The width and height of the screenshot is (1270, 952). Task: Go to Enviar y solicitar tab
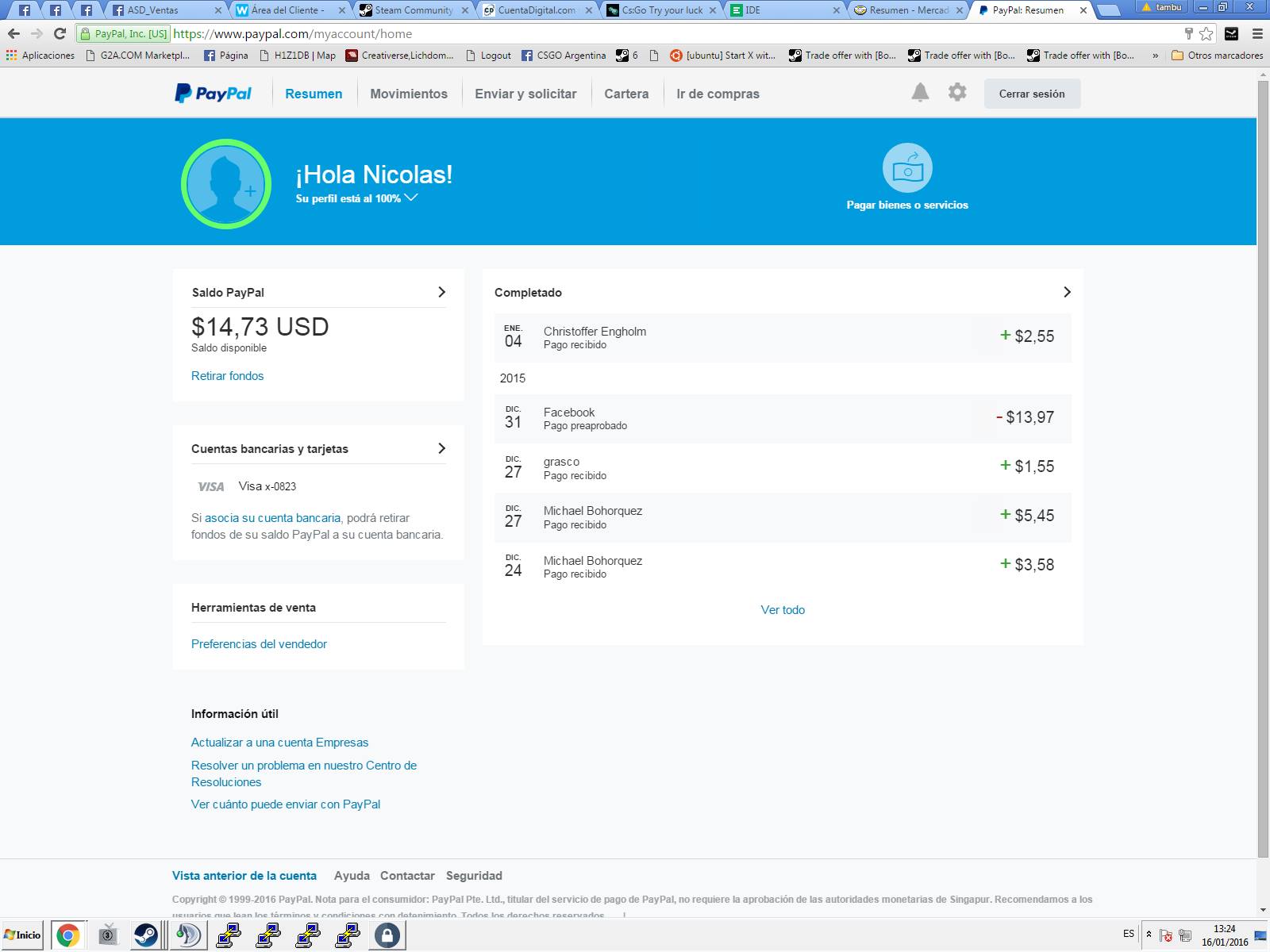point(525,94)
